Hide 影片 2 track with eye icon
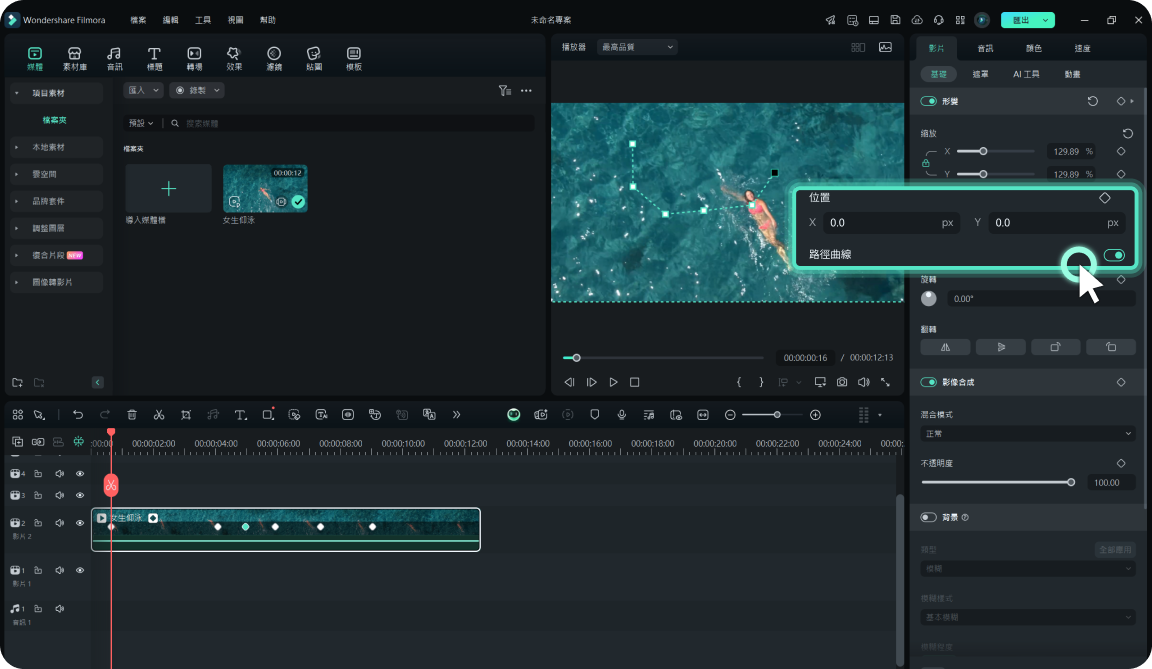This screenshot has height=669, width=1152. tap(80, 523)
